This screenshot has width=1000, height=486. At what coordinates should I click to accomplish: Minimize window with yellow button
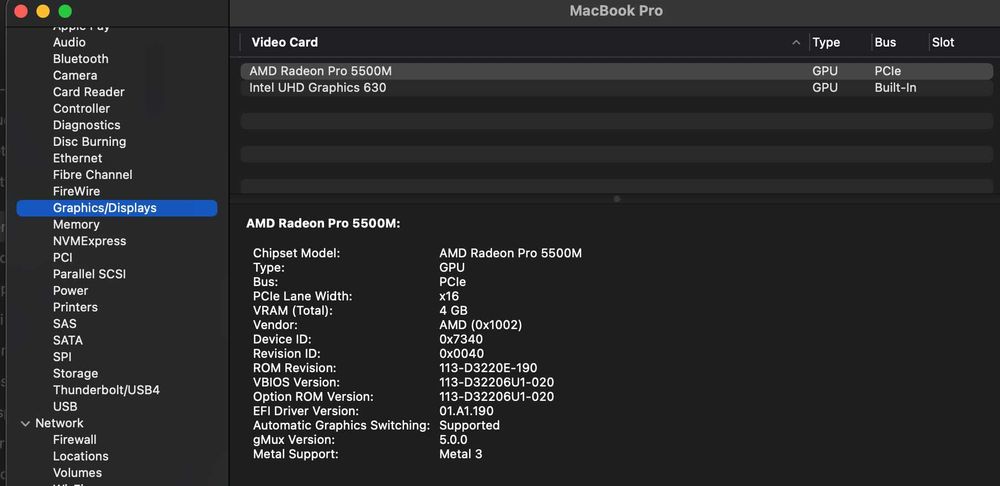pos(43,11)
